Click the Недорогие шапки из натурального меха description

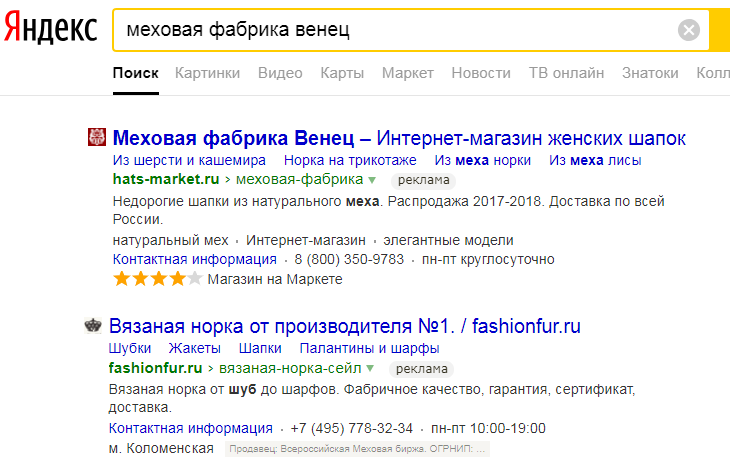[388, 210]
